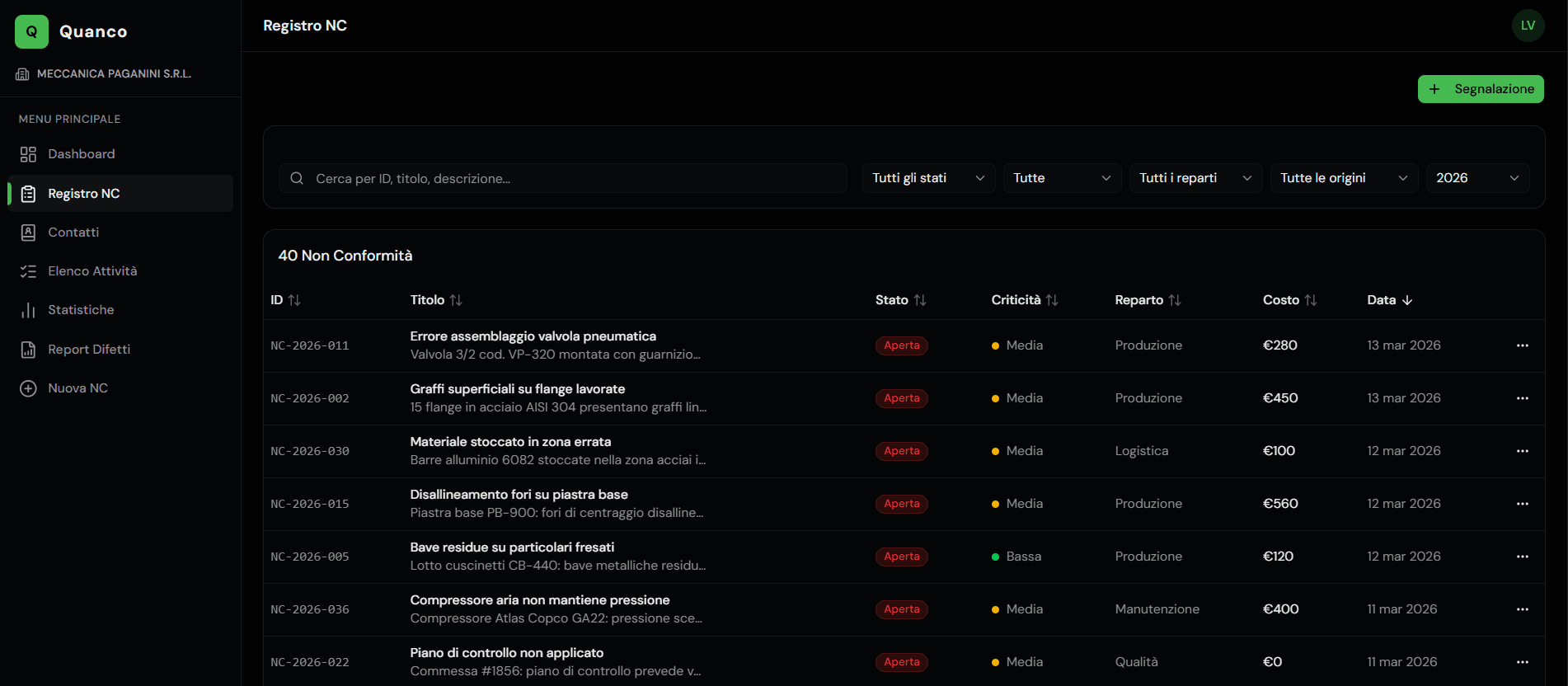
Task: Click the Reparto column header label
Action: [x=1139, y=300]
